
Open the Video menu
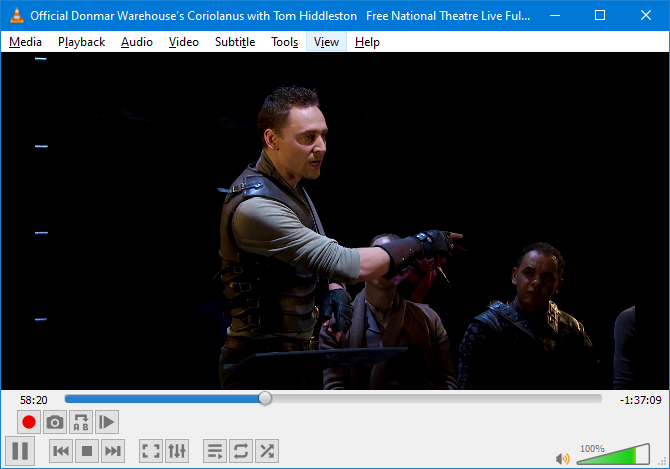(x=184, y=42)
